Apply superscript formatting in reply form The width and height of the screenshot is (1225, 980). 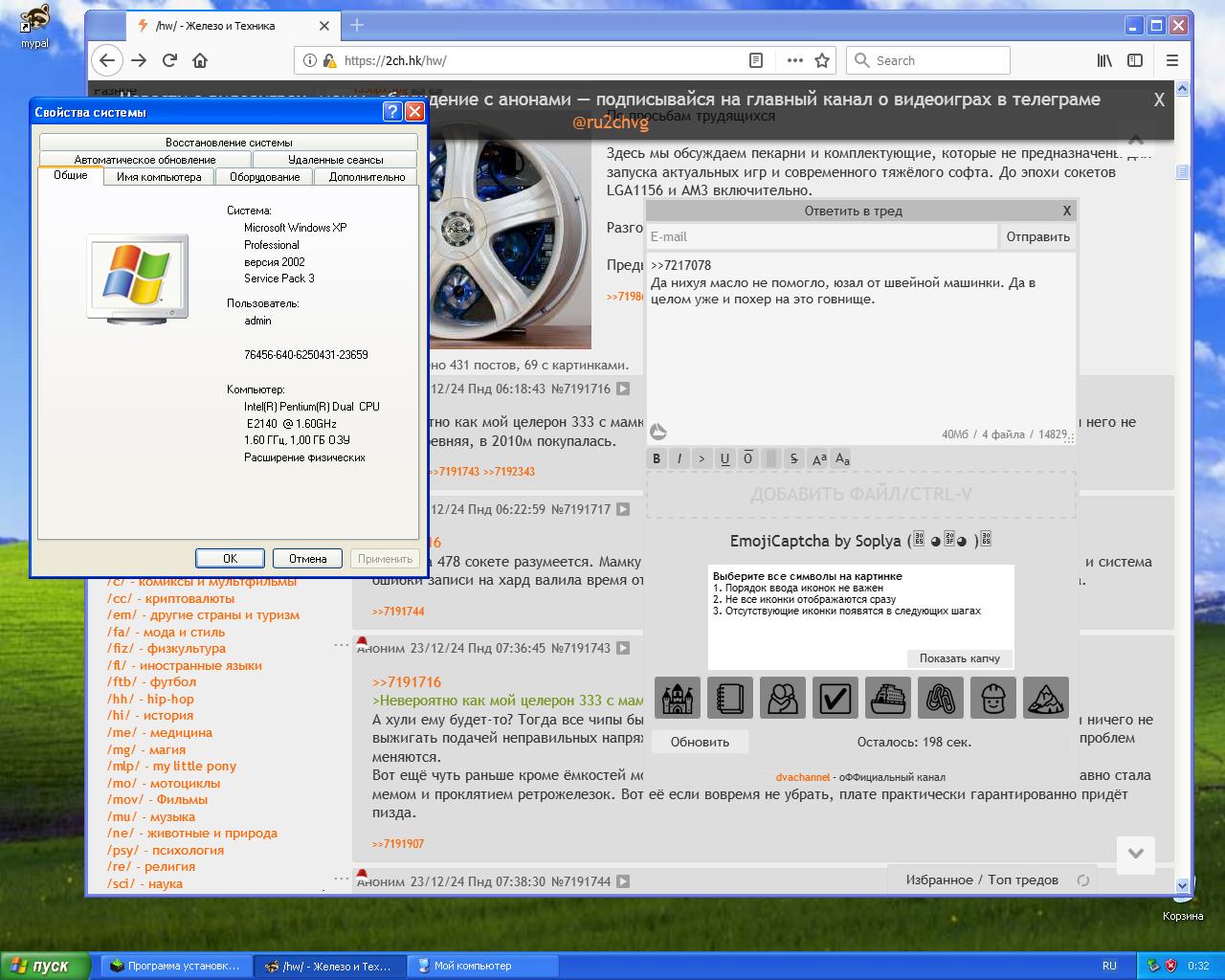[819, 458]
